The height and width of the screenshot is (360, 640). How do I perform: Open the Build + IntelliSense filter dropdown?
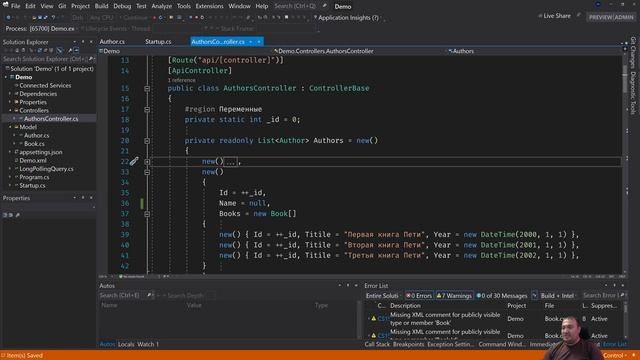point(558,296)
